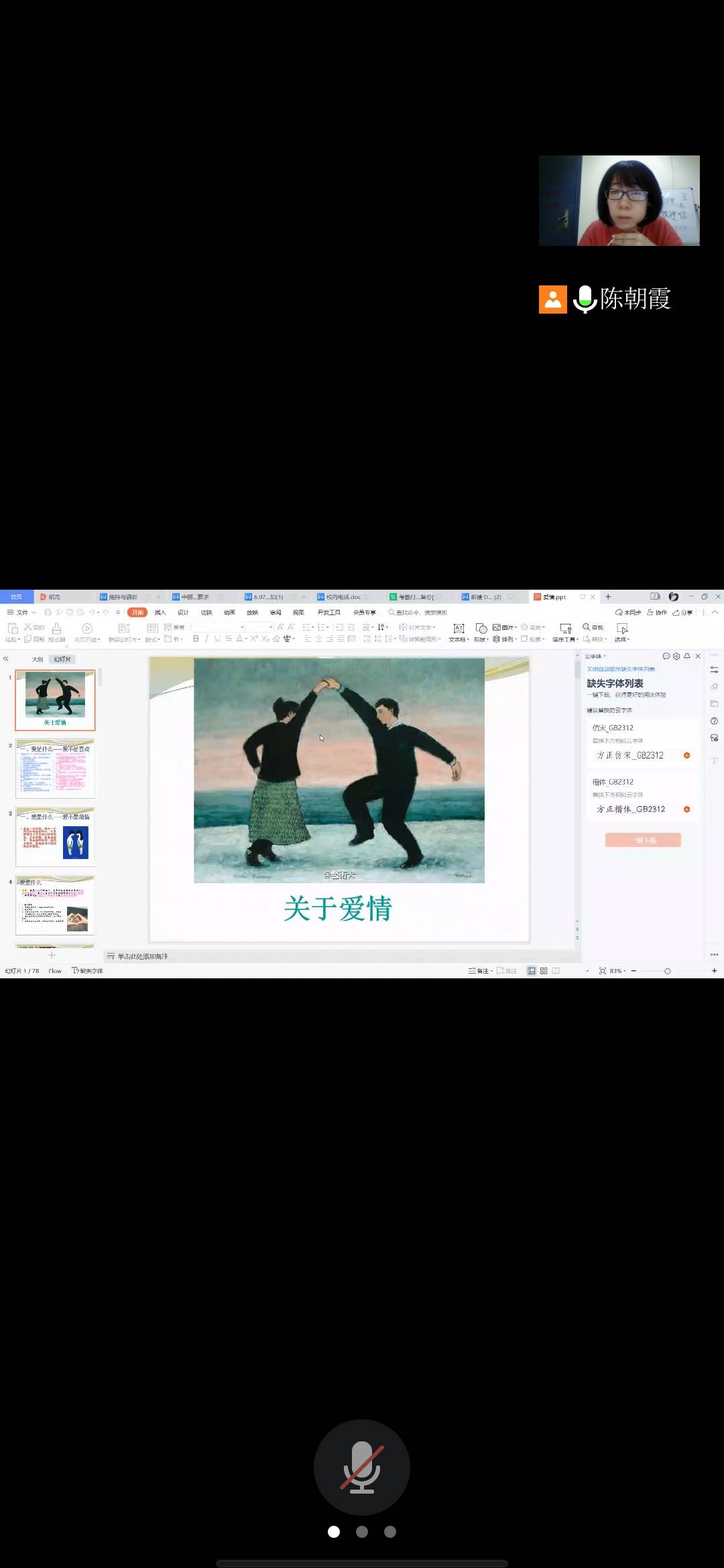The width and height of the screenshot is (724, 1568).
Task: Click the one-click download font button
Action: 643,840
